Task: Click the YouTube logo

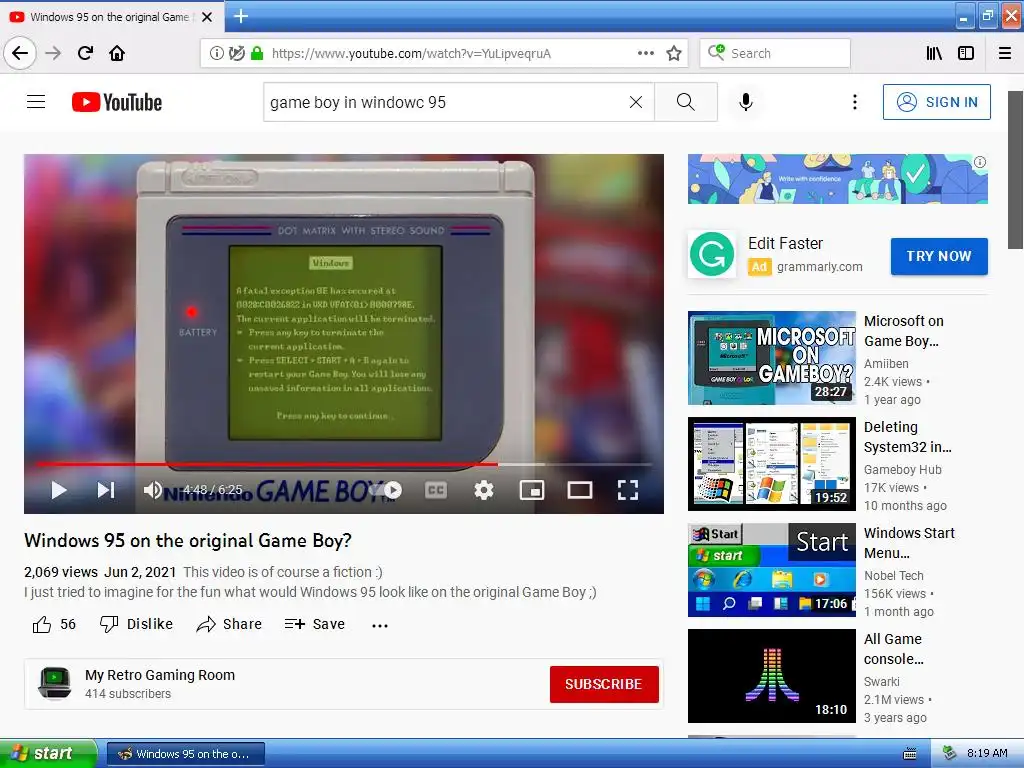Action: [x=117, y=102]
